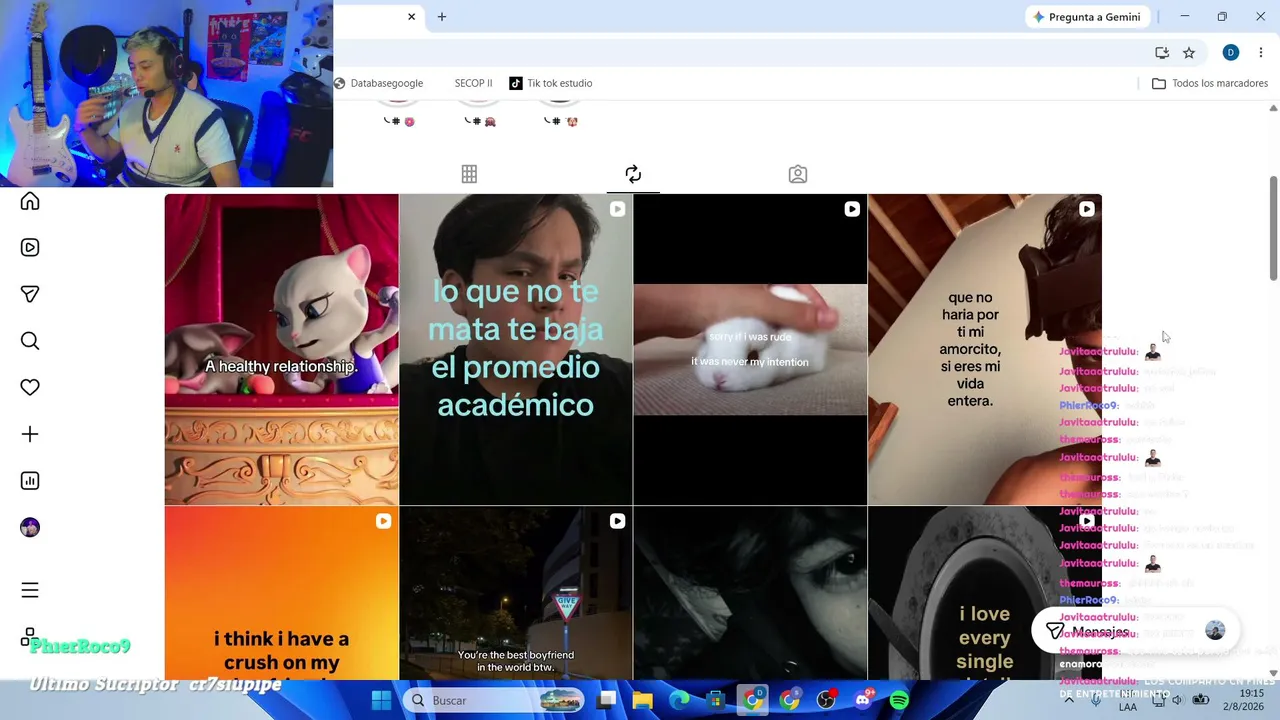Show hidden system tray icons
The width and height of the screenshot is (1280, 720).
tap(1069, 700)
